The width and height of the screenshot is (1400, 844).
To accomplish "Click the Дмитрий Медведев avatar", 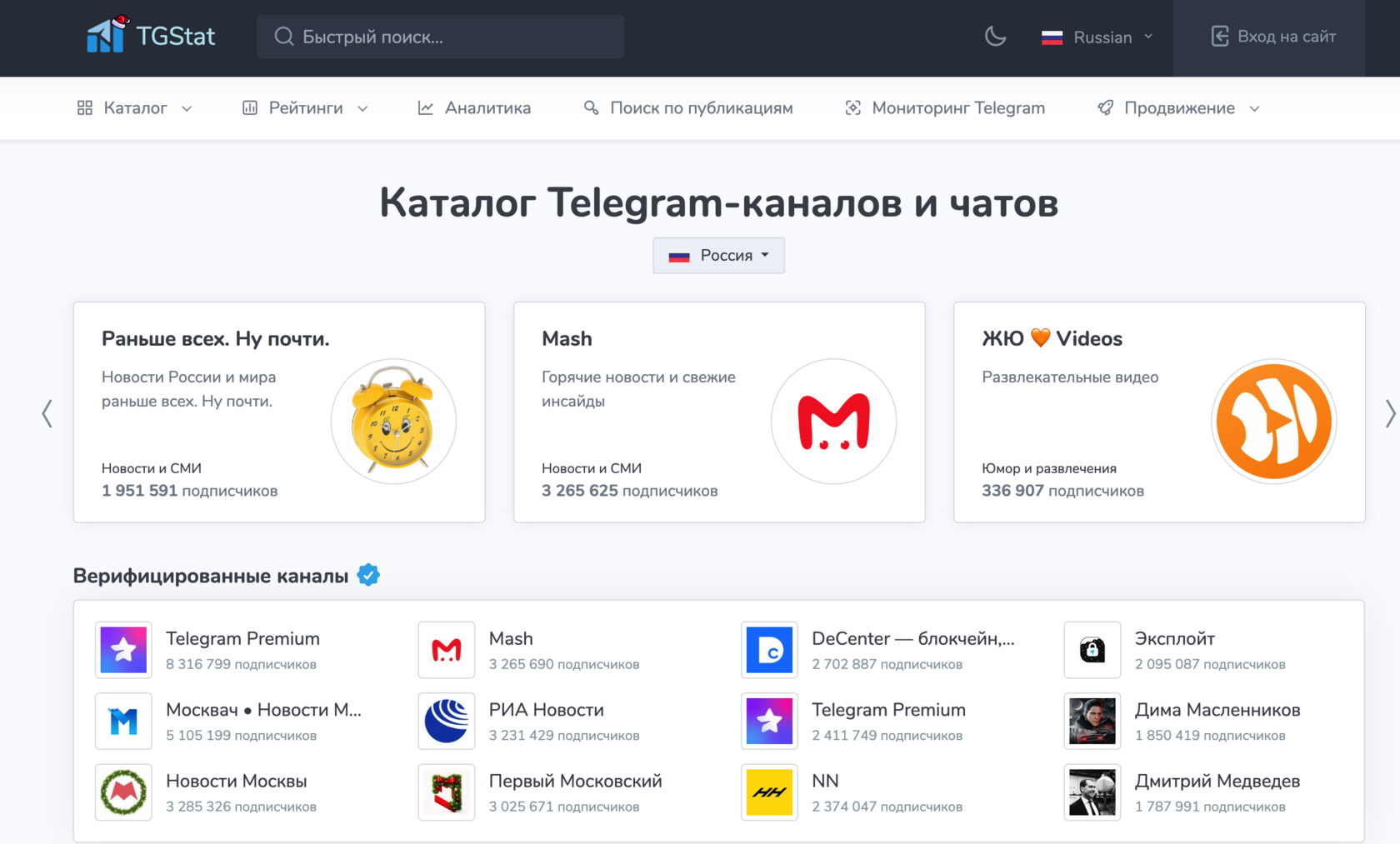I will point(1092,792).
